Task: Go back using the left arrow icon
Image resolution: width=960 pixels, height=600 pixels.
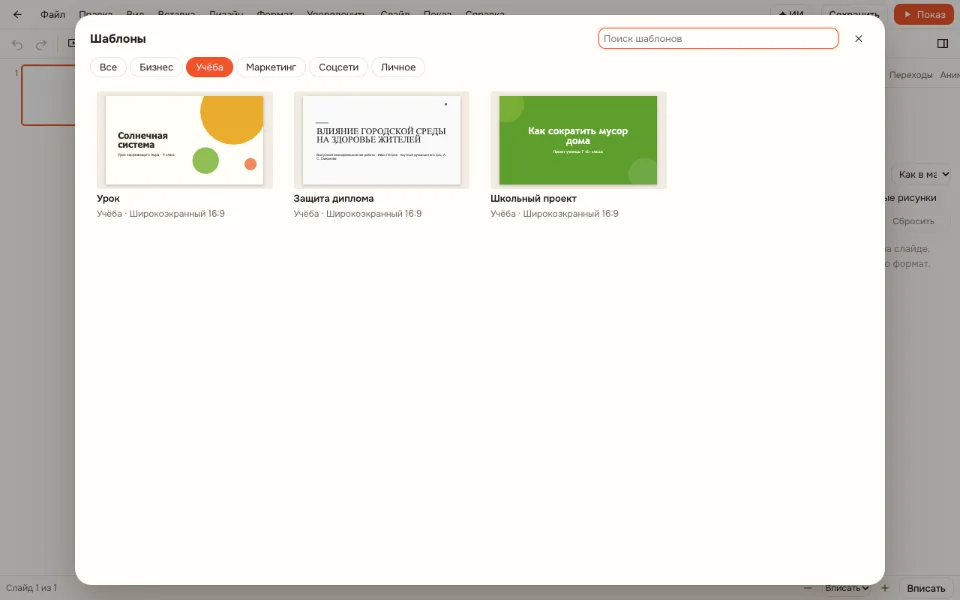Action: pyautogui.click(x=17, y=14)
